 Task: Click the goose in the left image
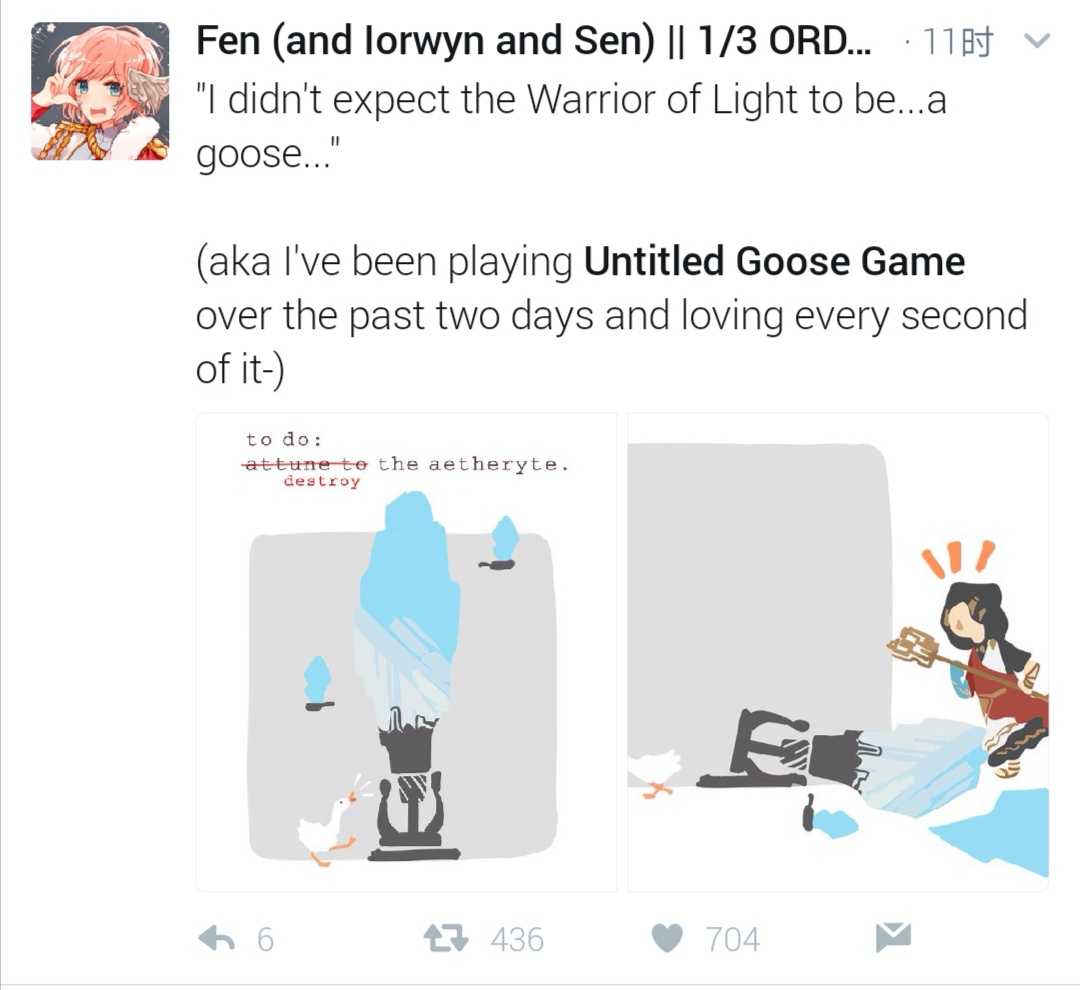[x=327, y=828]
